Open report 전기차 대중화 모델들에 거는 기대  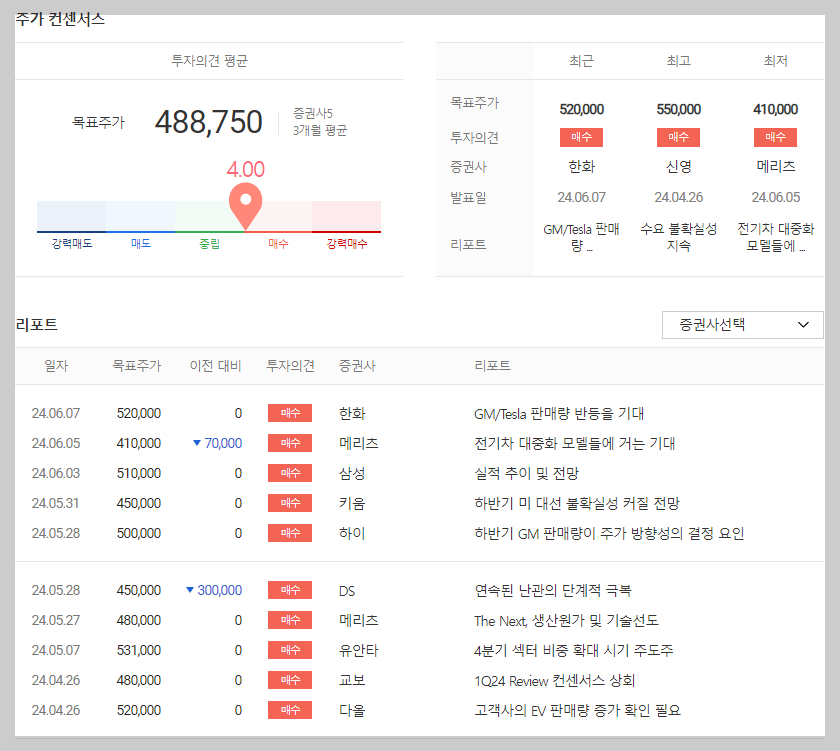pos(574,444)
